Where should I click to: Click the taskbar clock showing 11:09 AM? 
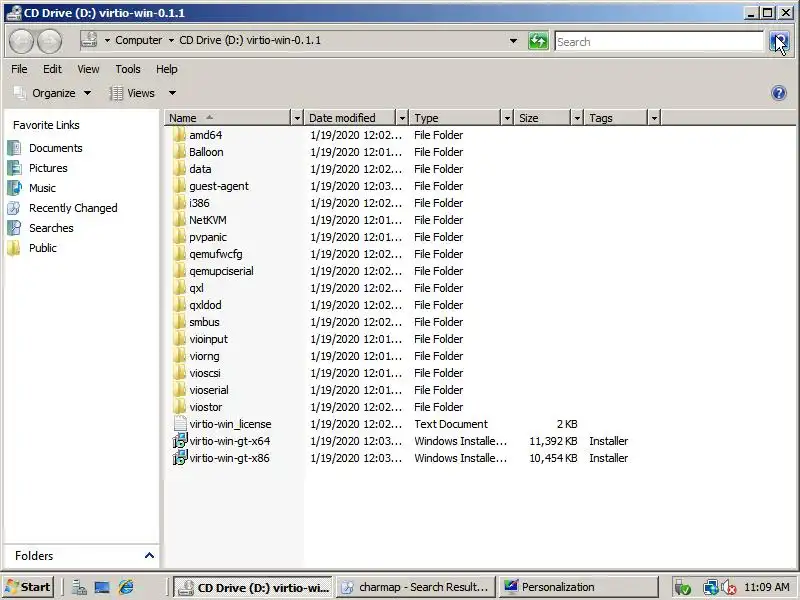tap(767, 587)
